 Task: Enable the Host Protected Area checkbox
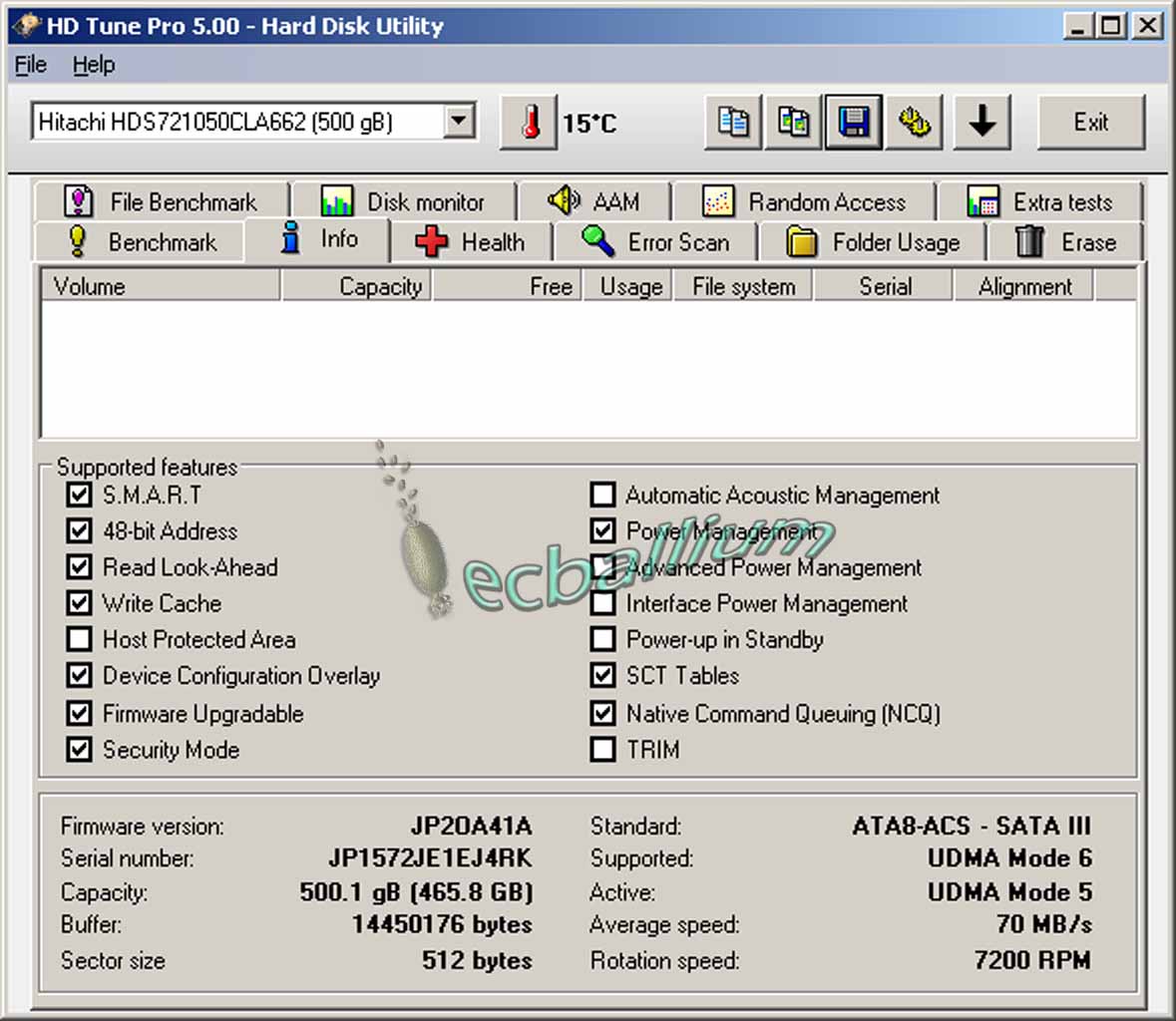pyautogui.click(x=80, y=639)
